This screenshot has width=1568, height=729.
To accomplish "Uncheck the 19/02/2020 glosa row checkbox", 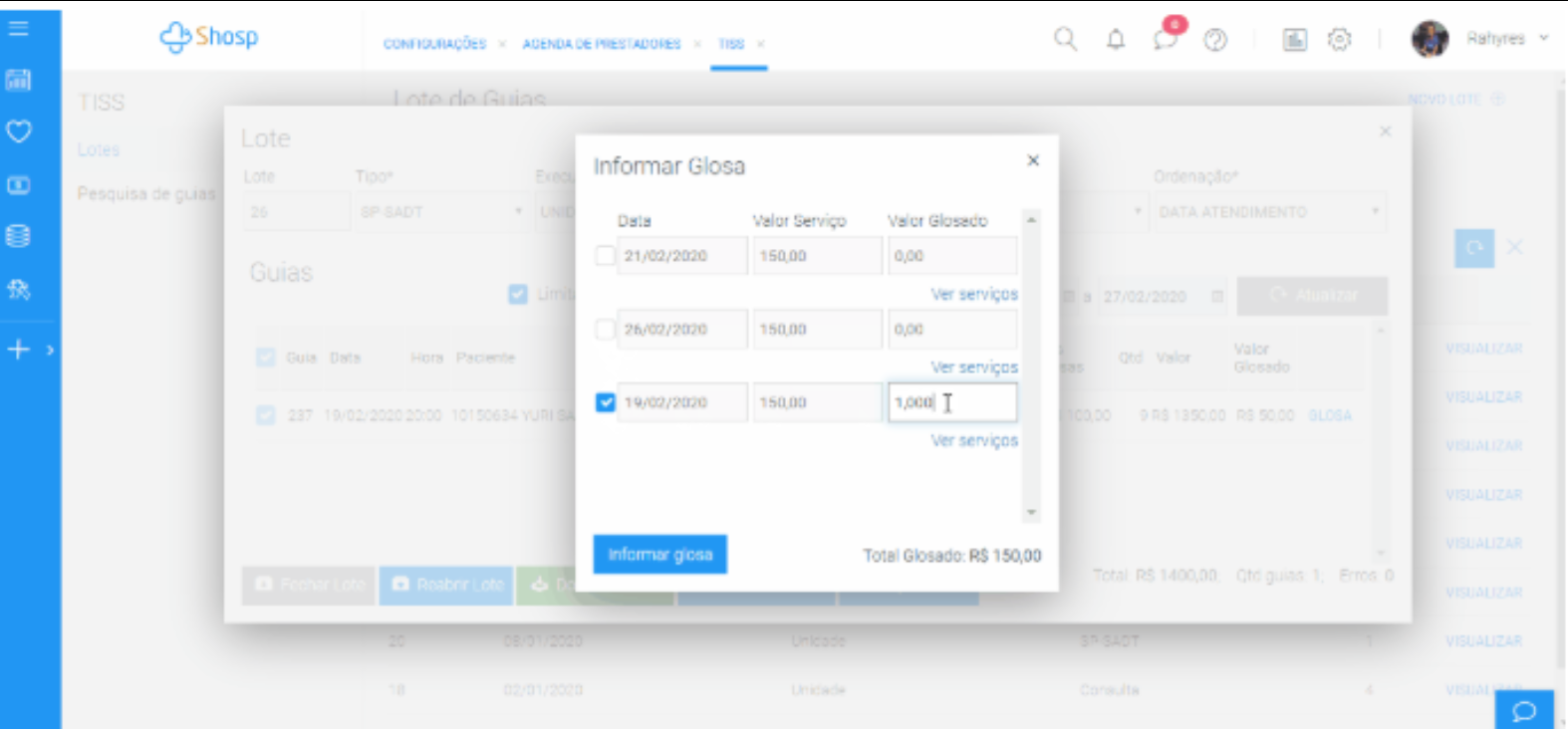I will point(605,402).
